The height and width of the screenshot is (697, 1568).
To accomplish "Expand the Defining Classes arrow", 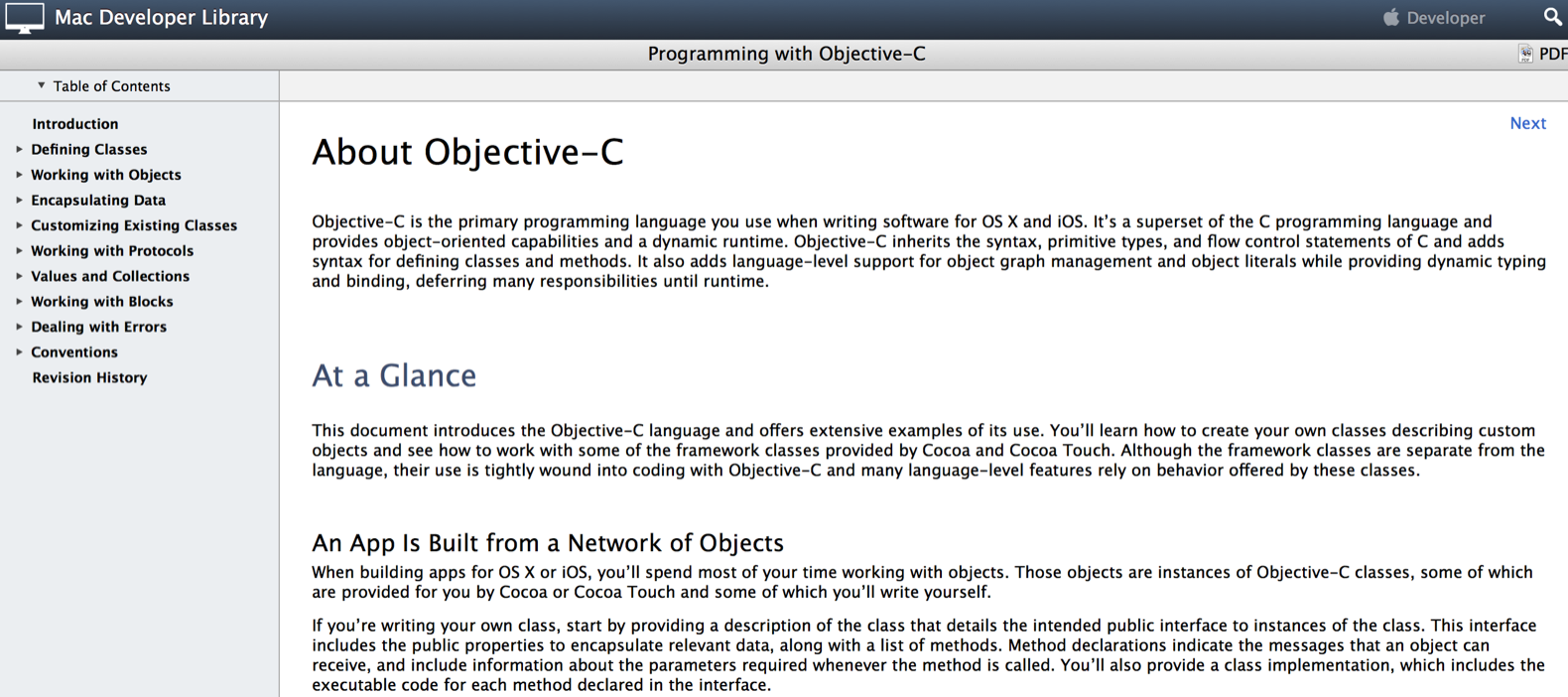I will tap(19, 149).
